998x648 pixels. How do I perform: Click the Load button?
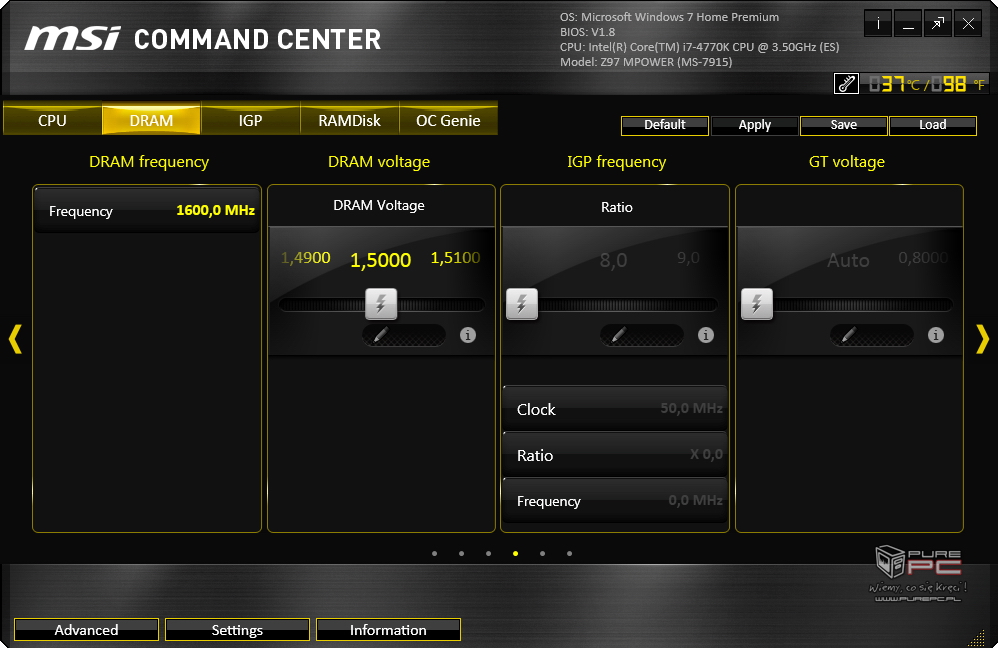932,125
